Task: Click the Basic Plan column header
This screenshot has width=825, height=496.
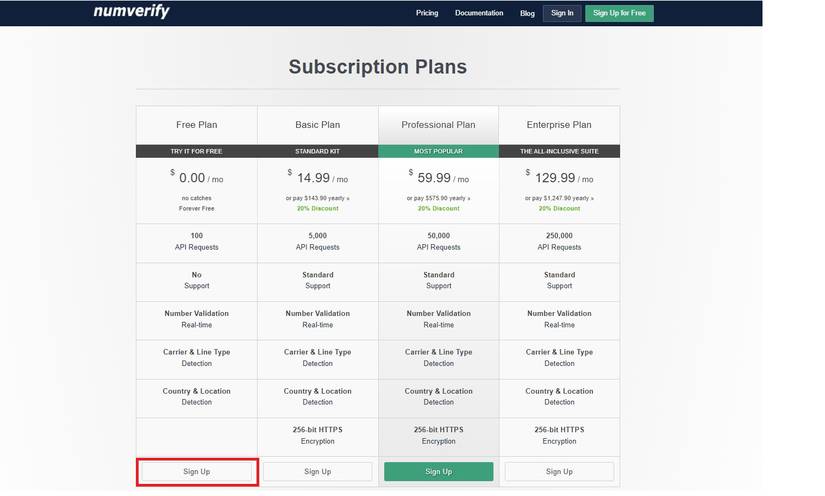Action: (318, 125)
